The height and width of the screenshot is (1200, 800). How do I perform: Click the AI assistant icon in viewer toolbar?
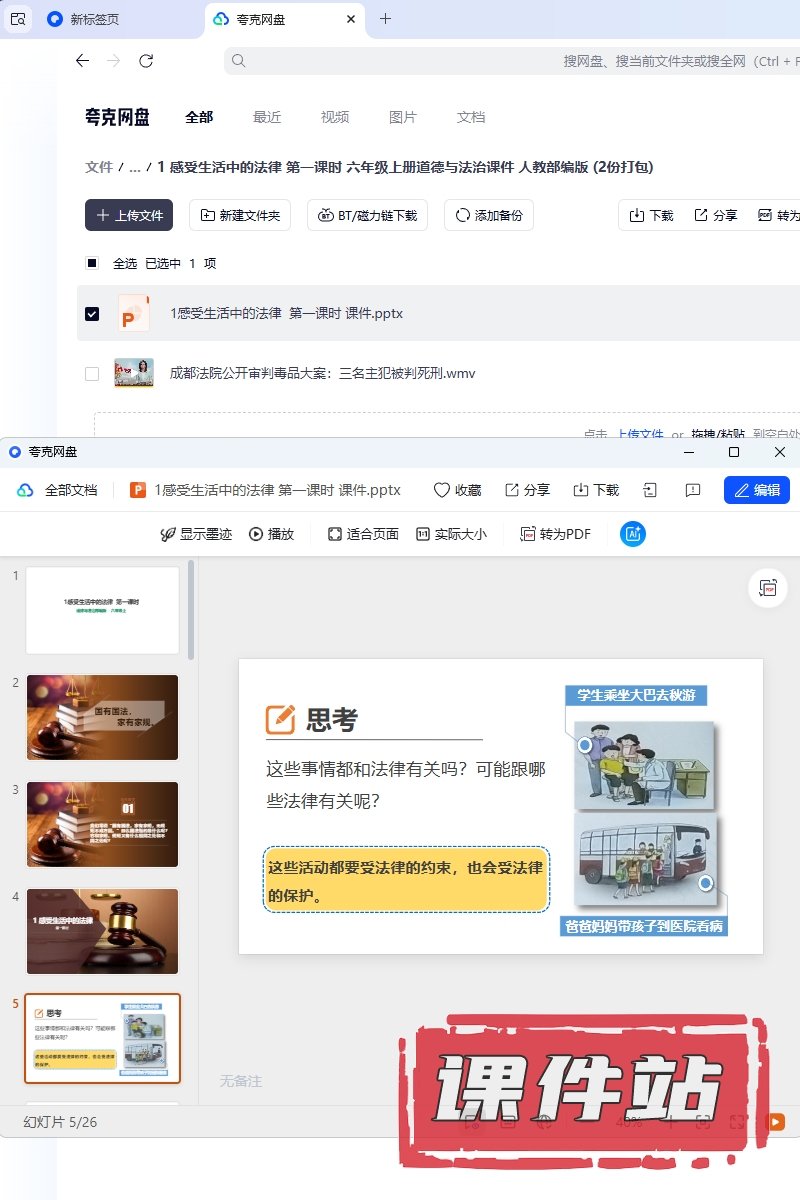(632, 534)
